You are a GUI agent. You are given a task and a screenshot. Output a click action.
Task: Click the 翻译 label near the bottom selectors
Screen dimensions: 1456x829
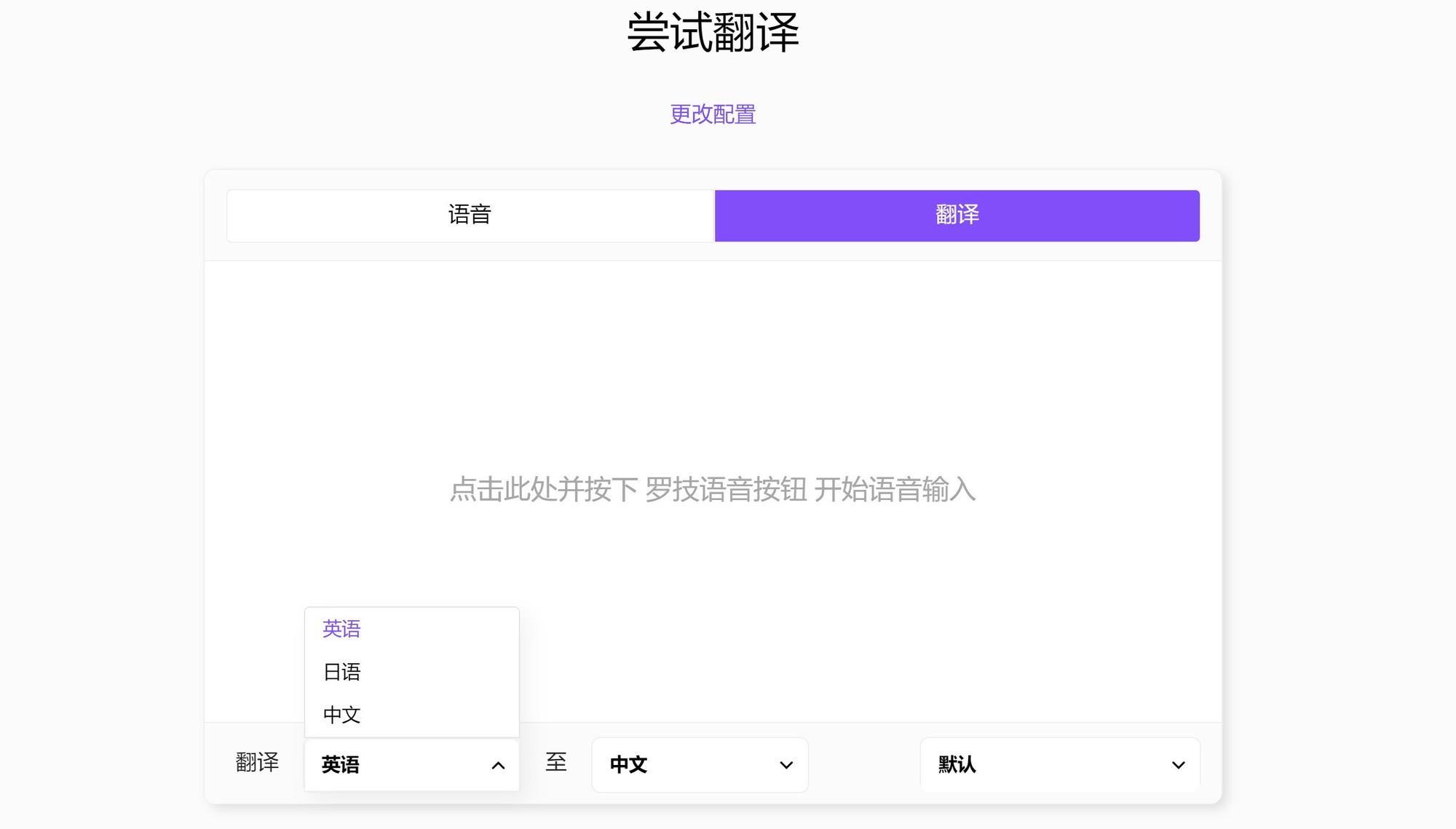tap(256, 763)
